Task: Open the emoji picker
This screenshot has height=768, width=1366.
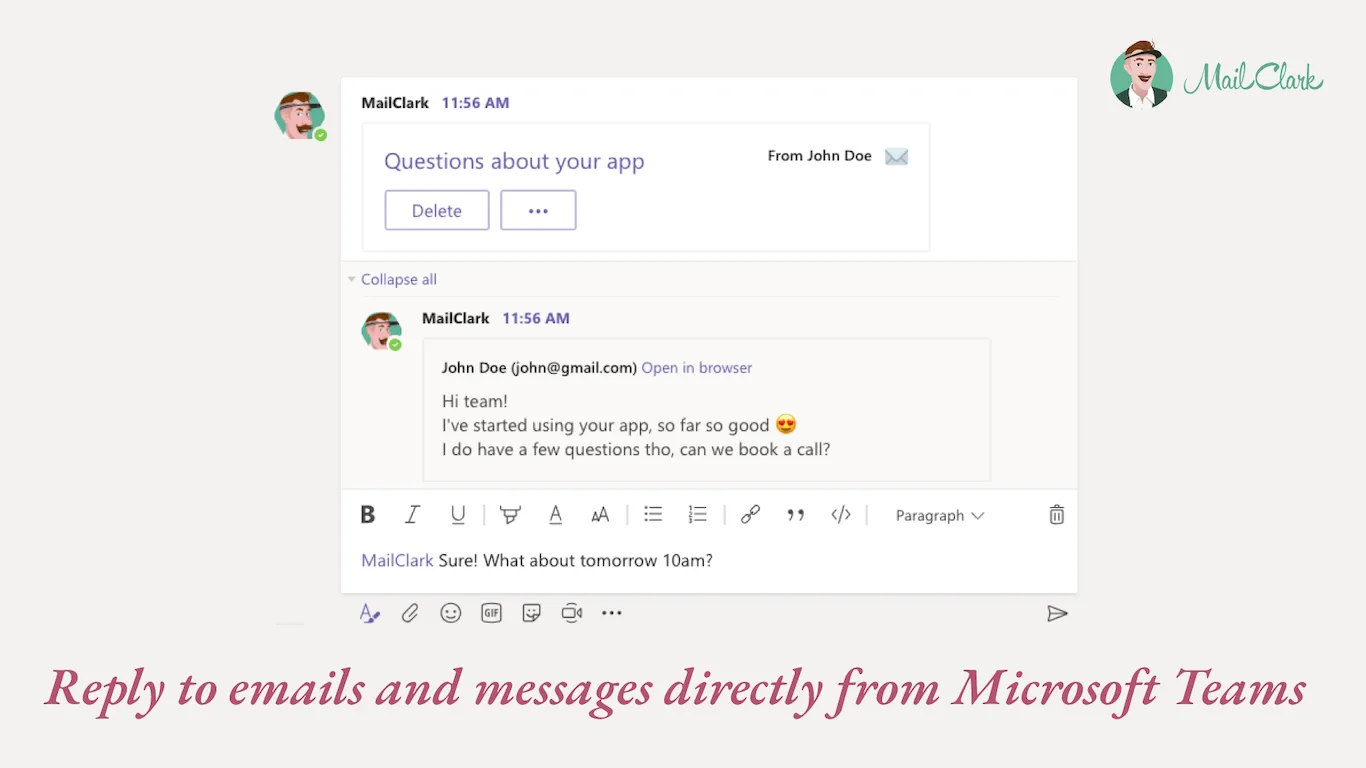Action: tap(451, 613)
